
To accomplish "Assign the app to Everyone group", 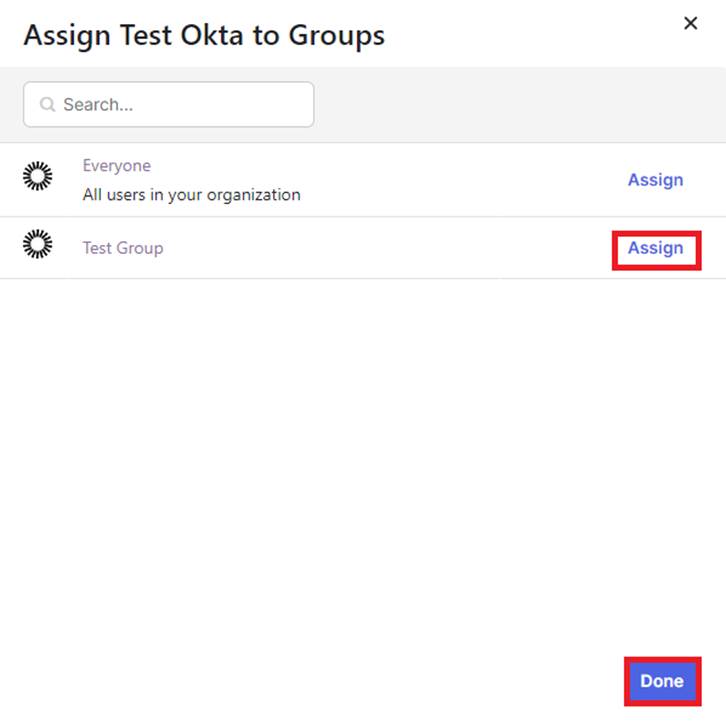I will [x=655, y=180].
